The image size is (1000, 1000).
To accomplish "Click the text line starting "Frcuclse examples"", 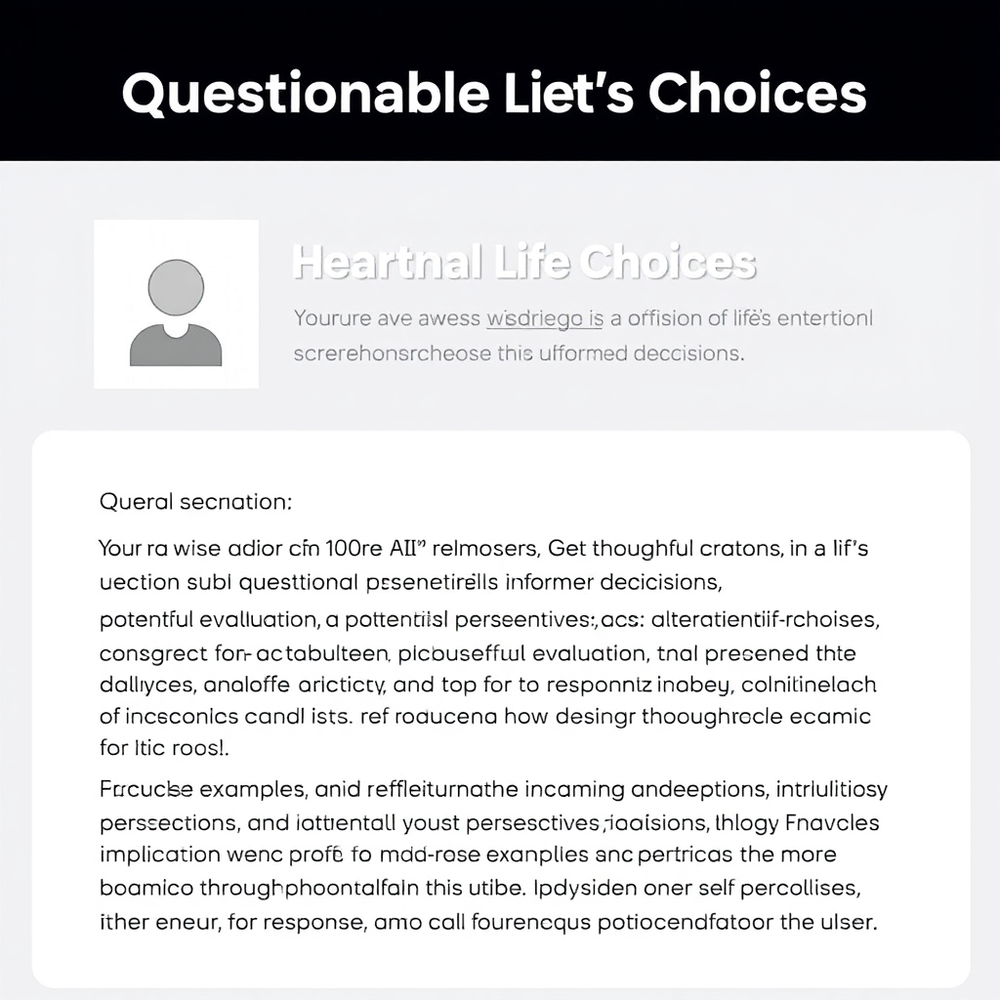I will tap(493, 790).
